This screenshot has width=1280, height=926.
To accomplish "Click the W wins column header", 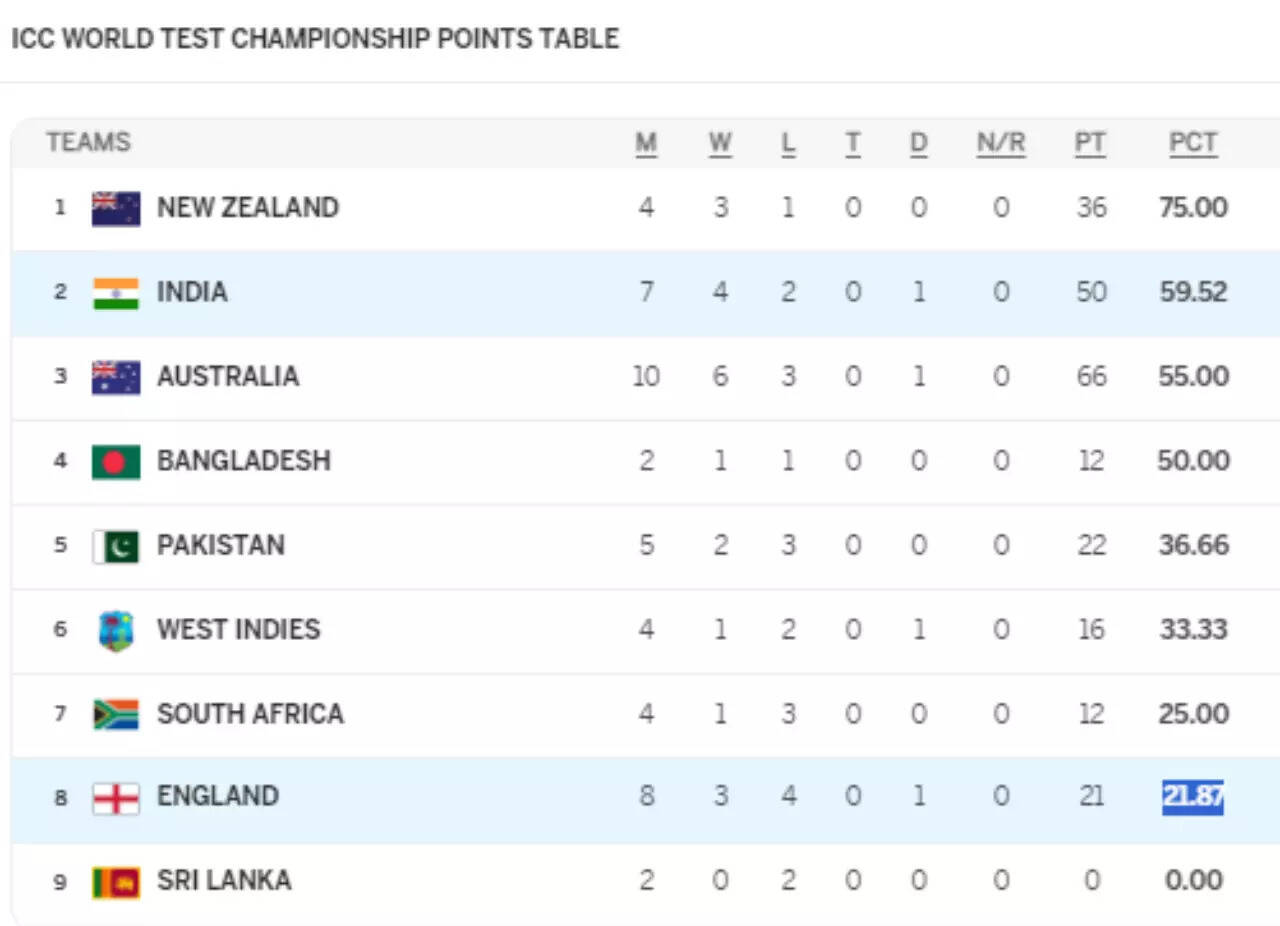I will click(720, 143).
